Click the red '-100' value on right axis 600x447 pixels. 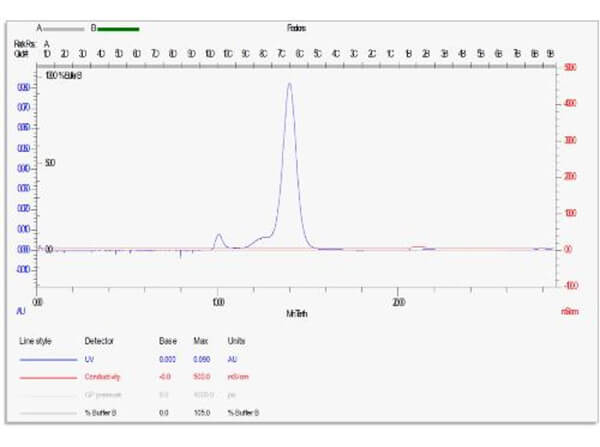[x=571, y=286]
